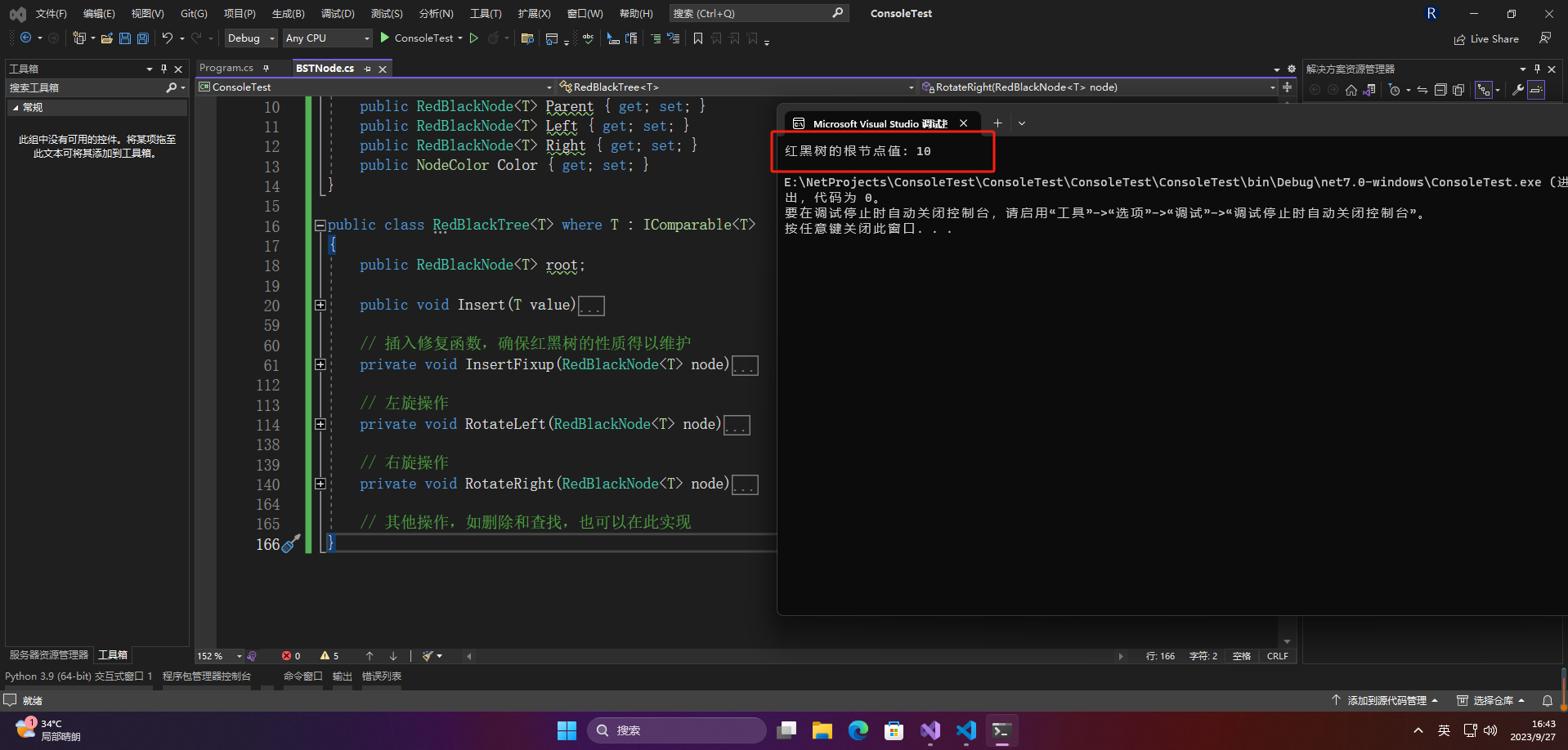Start debugging with green ConsoleTest play button
1568x750 pixels.
coord(417,38)
